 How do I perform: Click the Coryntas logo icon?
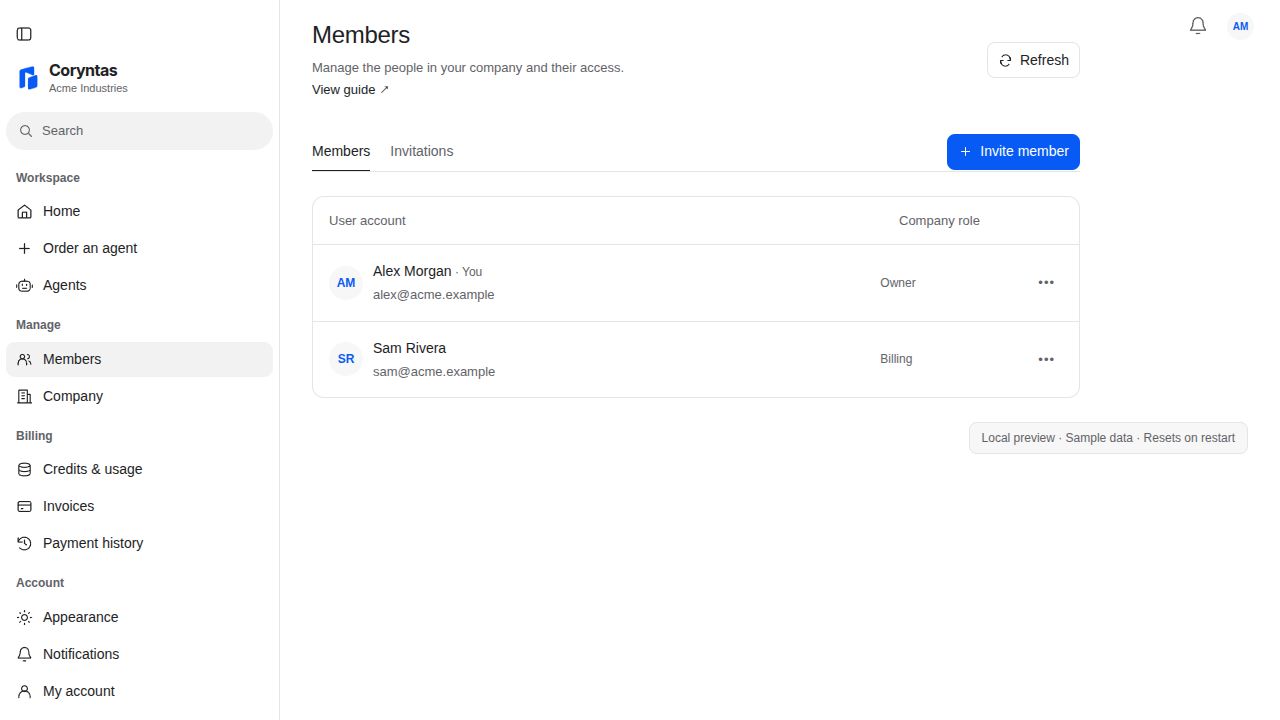click(x=28, y=77)
